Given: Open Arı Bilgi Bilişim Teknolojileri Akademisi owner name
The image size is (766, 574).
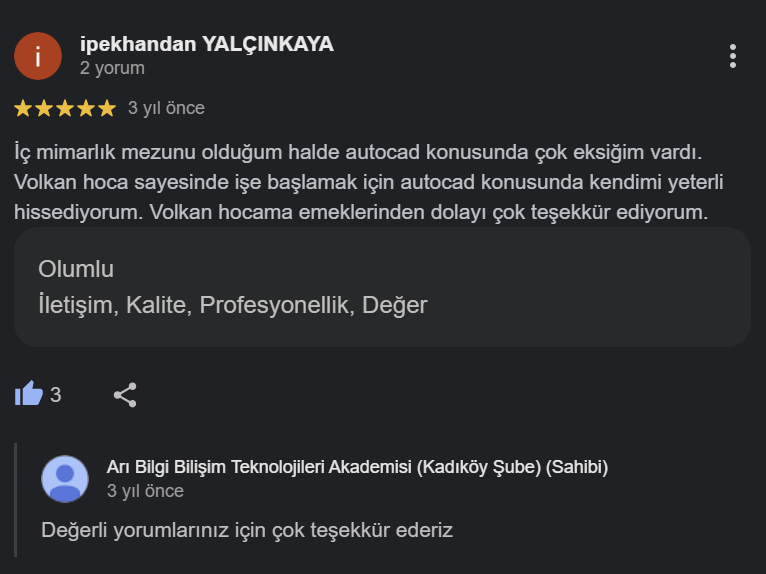Looking at the screenshot, I should tap(357, 467).
